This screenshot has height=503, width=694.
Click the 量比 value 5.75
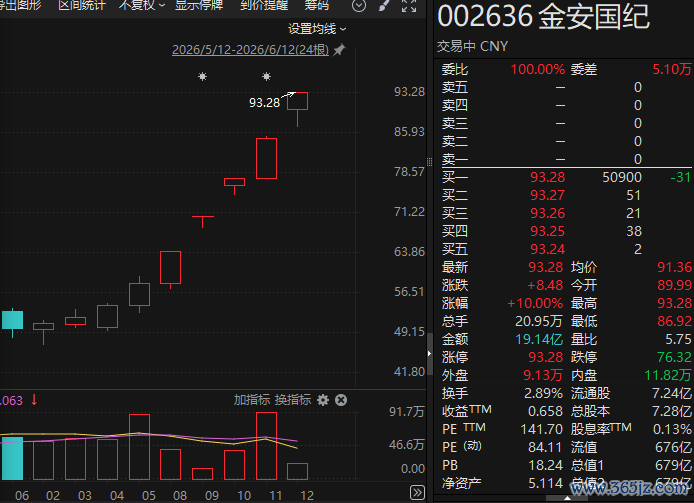coord(678,340)
